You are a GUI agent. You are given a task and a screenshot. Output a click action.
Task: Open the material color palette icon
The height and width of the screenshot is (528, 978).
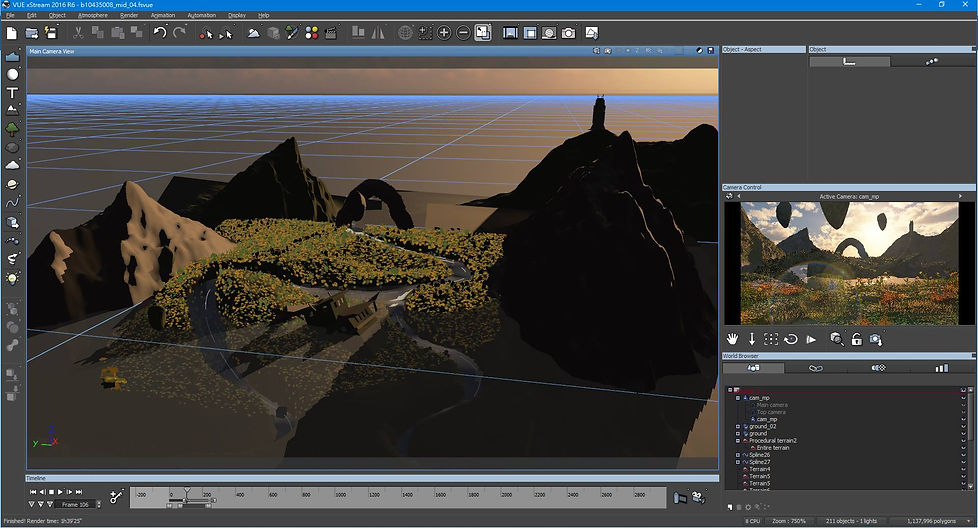click(312, 33)
